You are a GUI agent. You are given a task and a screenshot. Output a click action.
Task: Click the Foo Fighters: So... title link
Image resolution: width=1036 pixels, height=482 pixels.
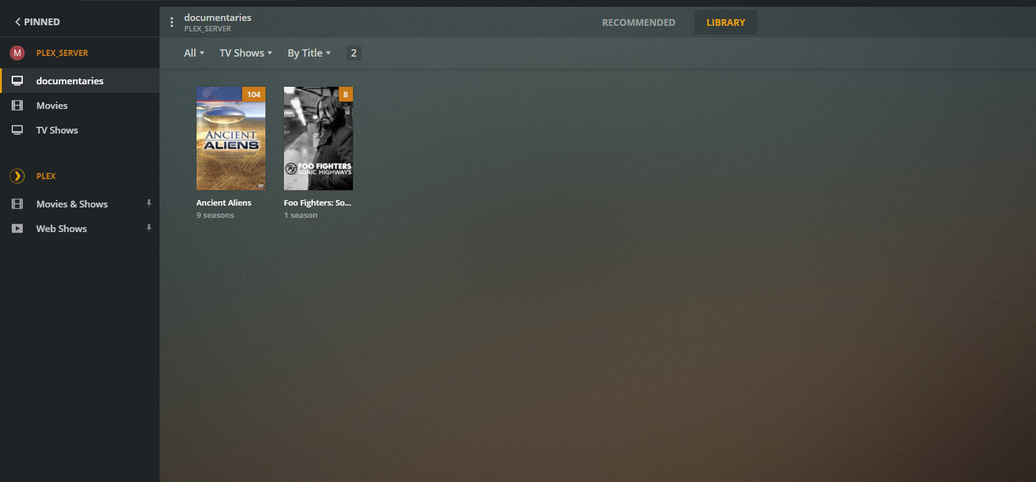click(x=317, y=203)
